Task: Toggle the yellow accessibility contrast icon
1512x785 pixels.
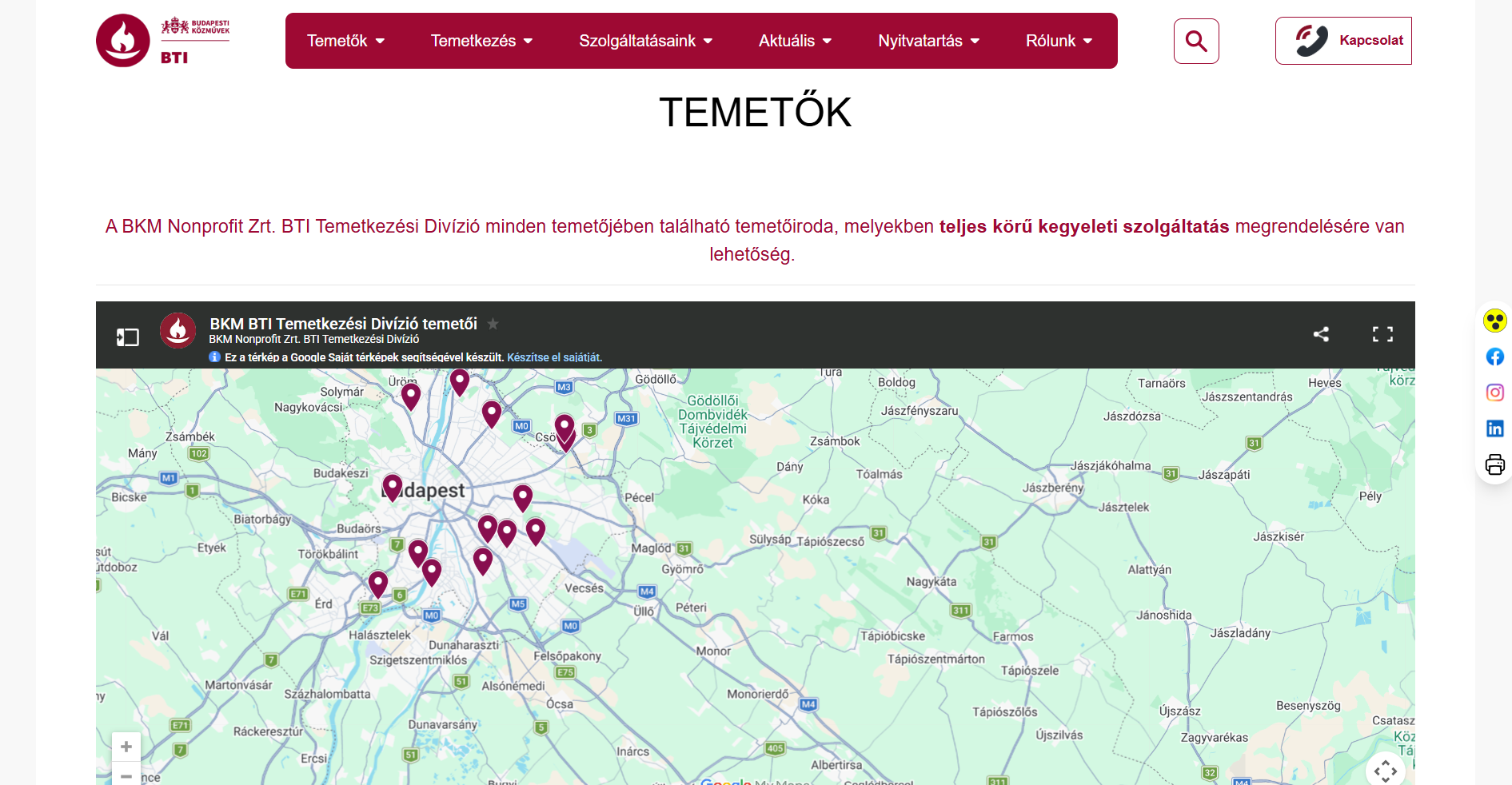Action: point(1494,321)
